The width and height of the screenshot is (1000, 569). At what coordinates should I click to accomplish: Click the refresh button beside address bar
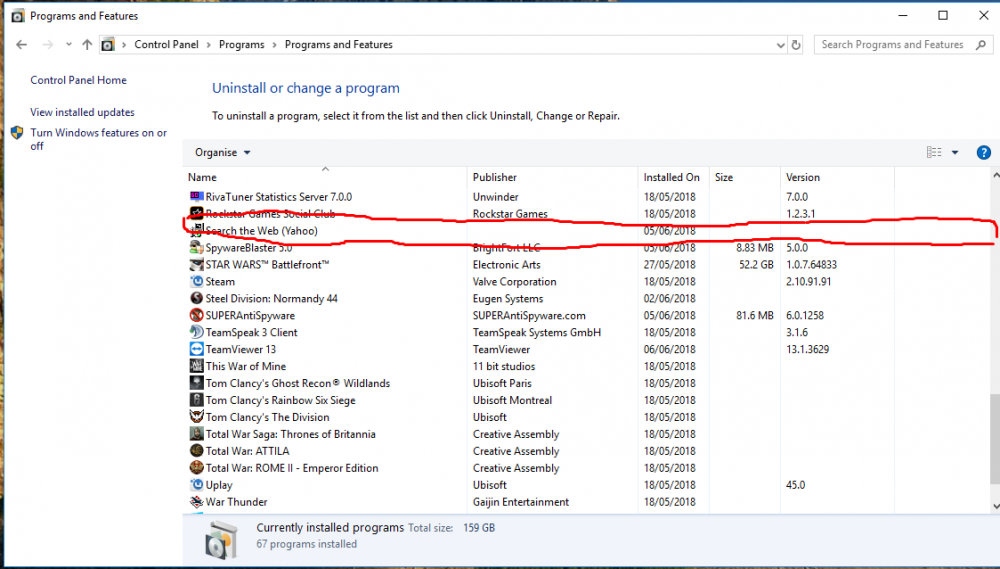(796, 45)
